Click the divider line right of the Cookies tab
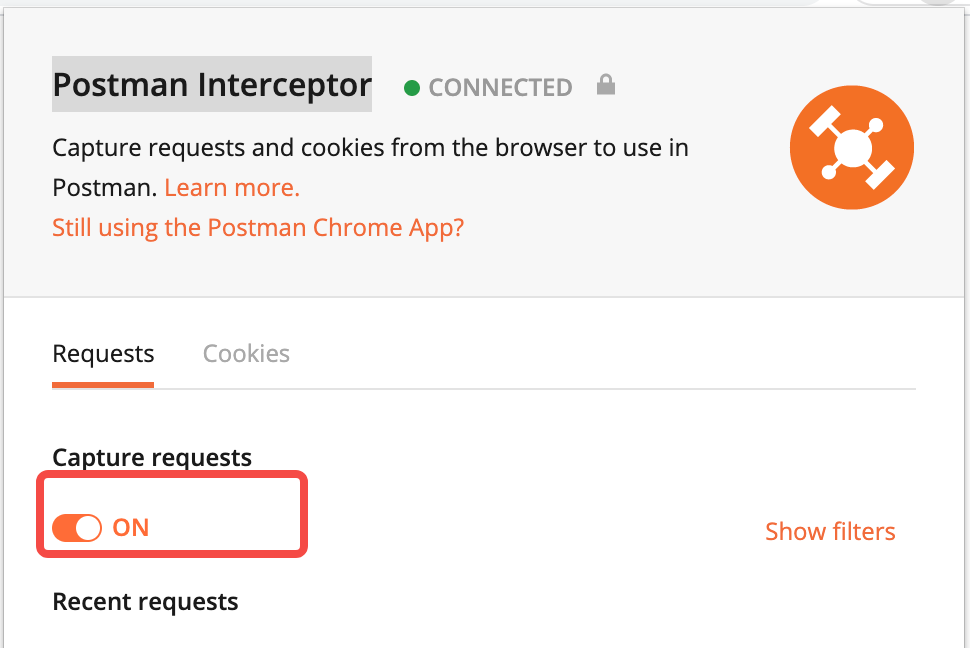The height and width of the screenshot is (648, 970). 600,388
